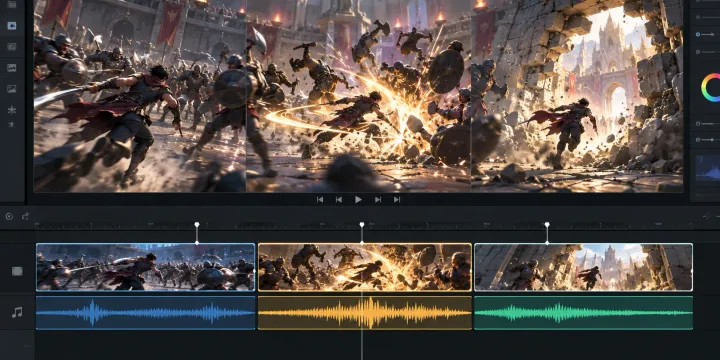Screen dimensions: 720x360
Task: Click the timeline marker above the yellow clip
Action: [362, 225]
